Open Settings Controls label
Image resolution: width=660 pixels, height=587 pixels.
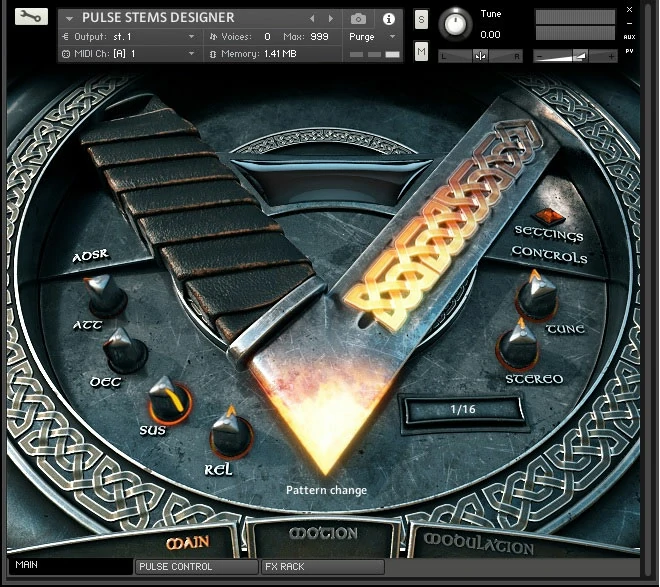click(x=549, y=244)
